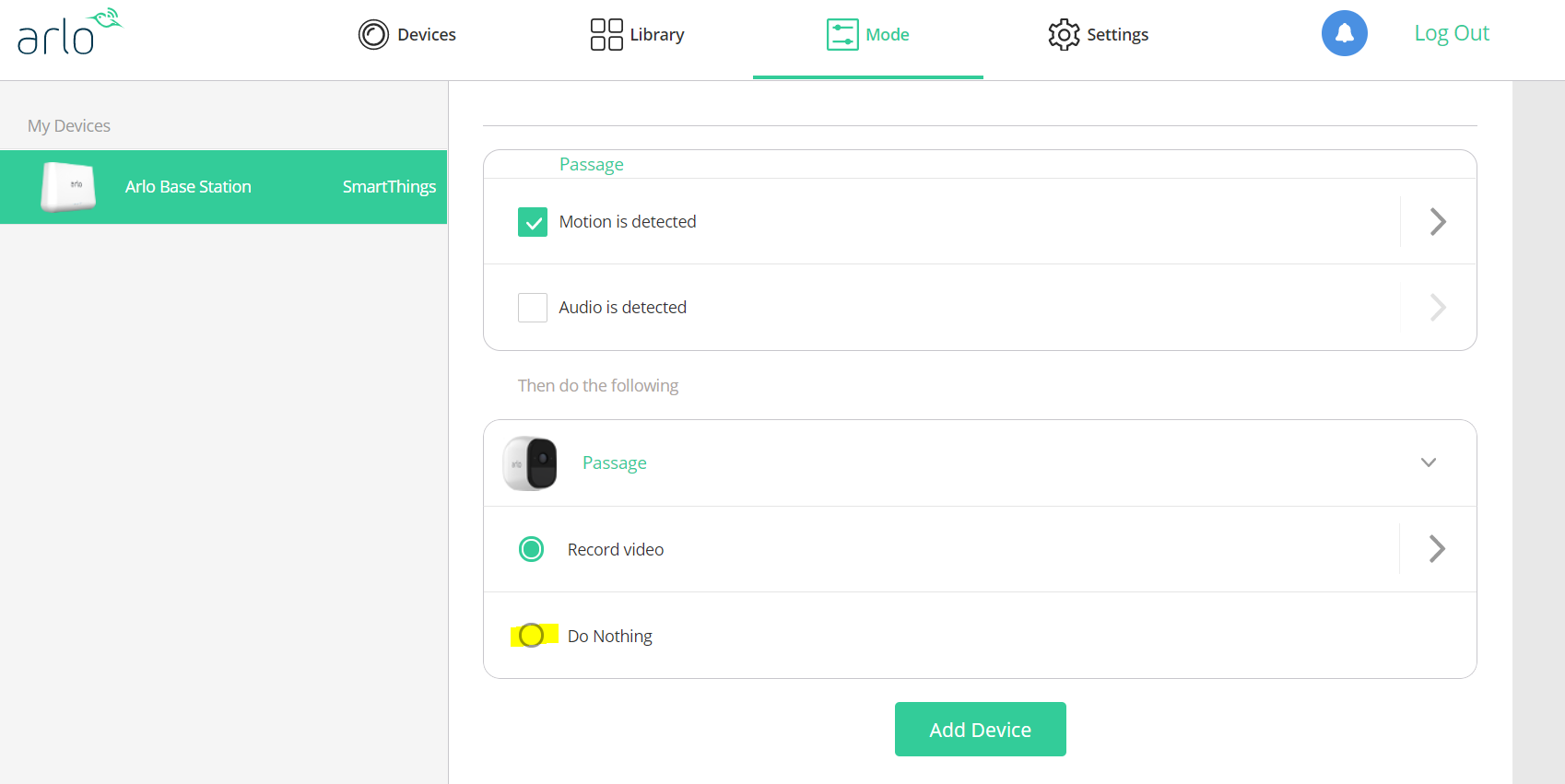Screen dimensions: 1565x784
Task: Collapse the Passage camera action section
Action: click(1428, 462)
